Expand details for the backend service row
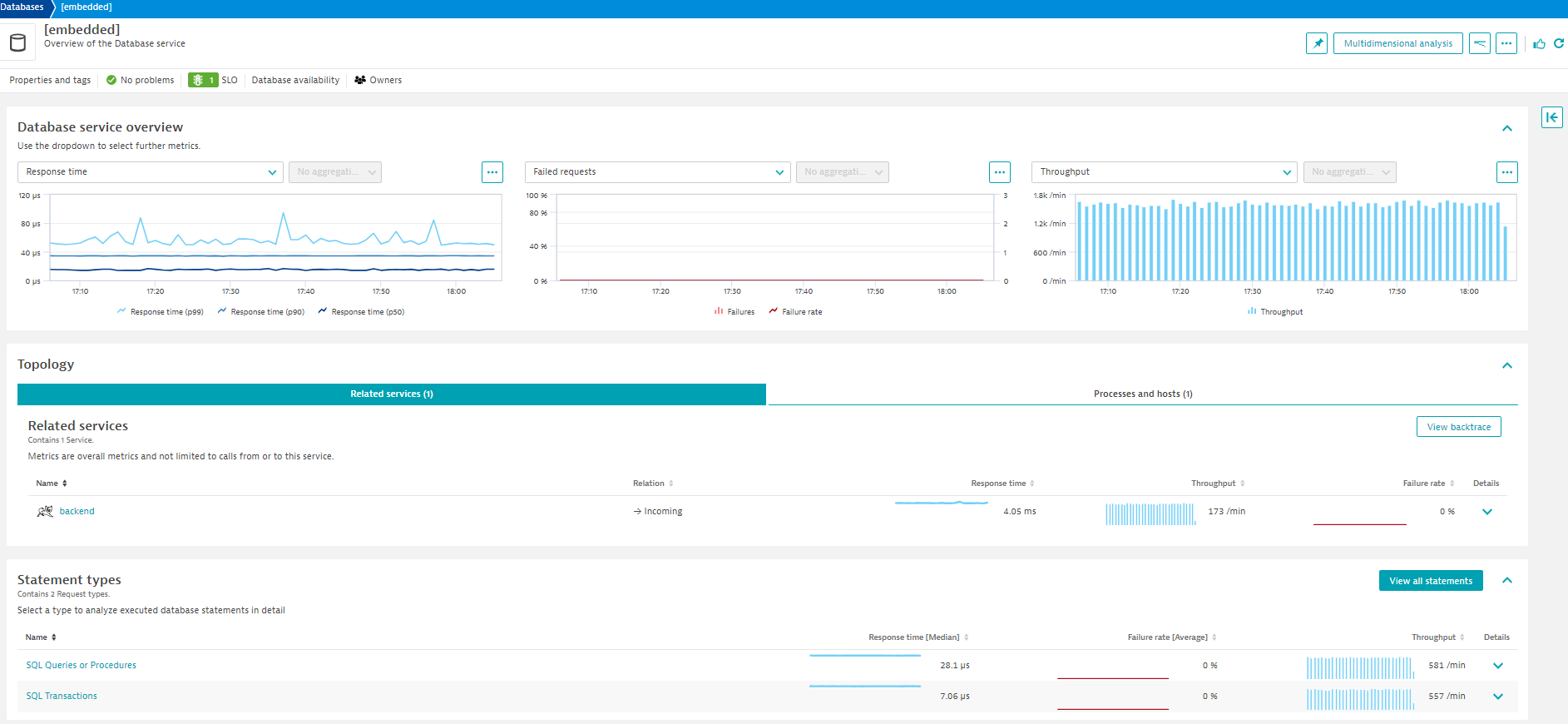The image size is (1568, 724). 1486,512
